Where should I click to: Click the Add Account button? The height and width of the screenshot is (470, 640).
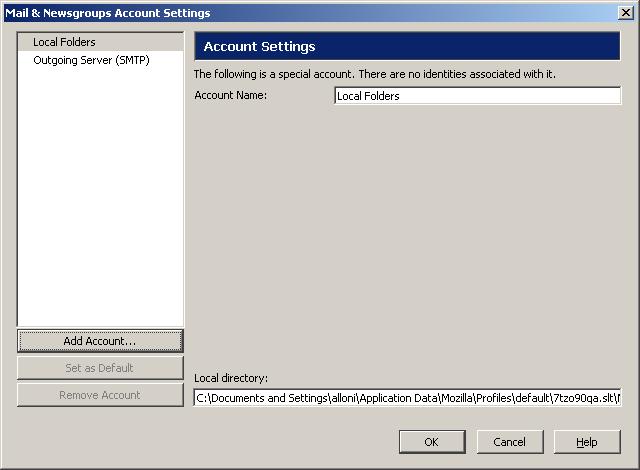tap(100, 341)
